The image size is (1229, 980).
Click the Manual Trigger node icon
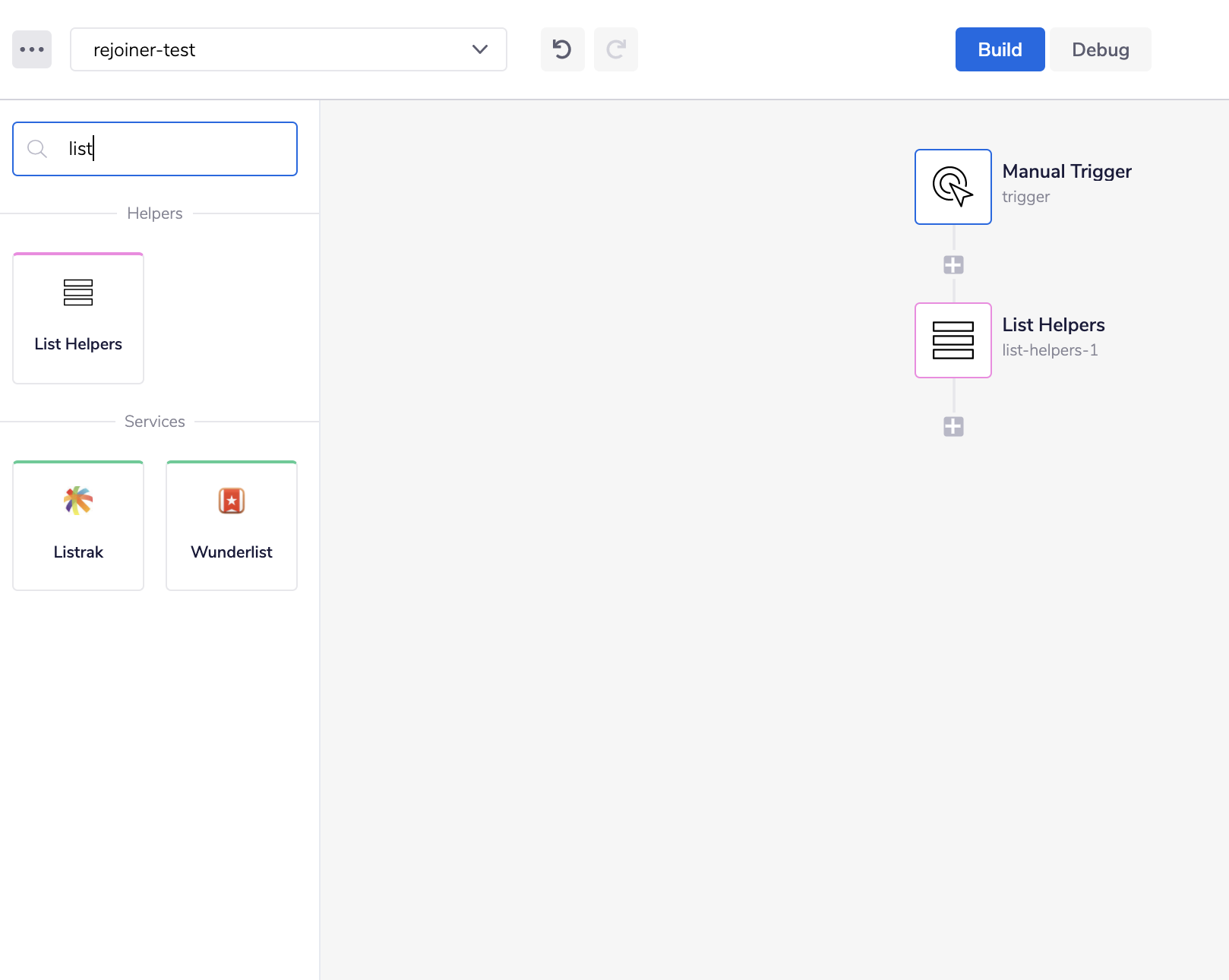(x=953, y=186)
